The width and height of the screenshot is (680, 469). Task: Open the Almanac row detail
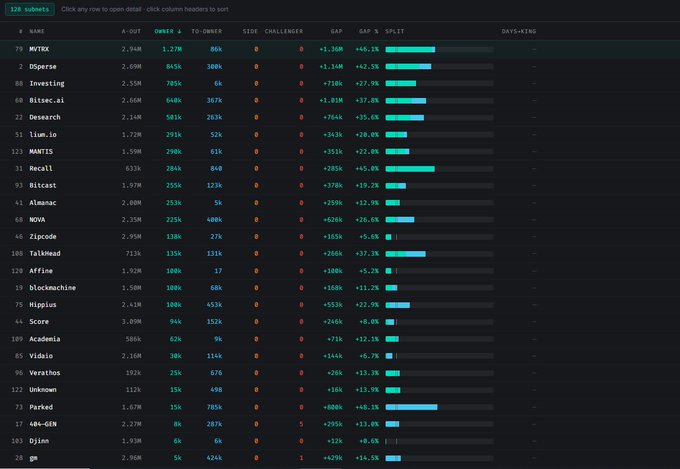[x=340, y=203]
